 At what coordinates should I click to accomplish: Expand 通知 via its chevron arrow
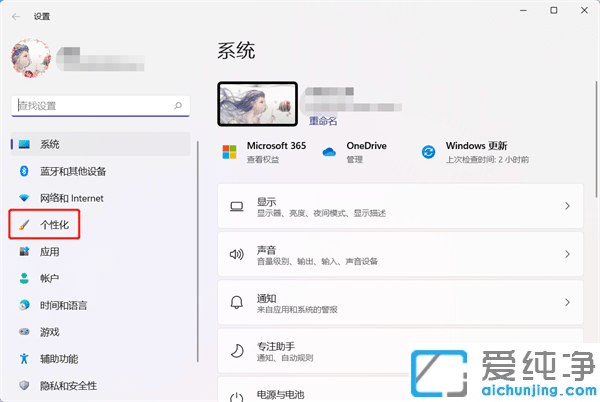[x=567, y=302]
